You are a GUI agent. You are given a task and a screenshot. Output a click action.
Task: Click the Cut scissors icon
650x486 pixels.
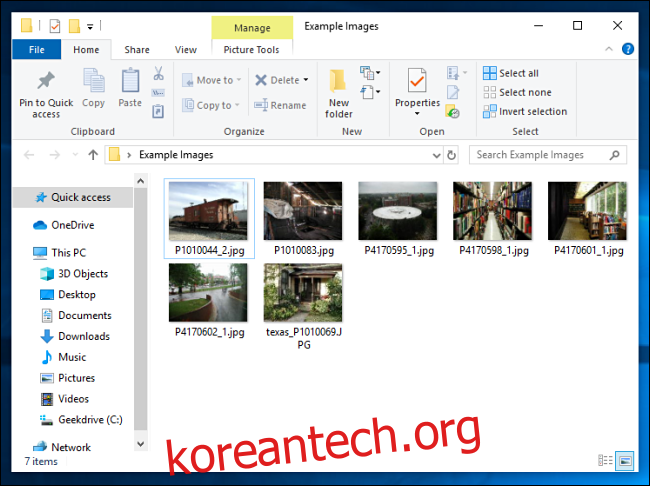click(x=158, y=73)
